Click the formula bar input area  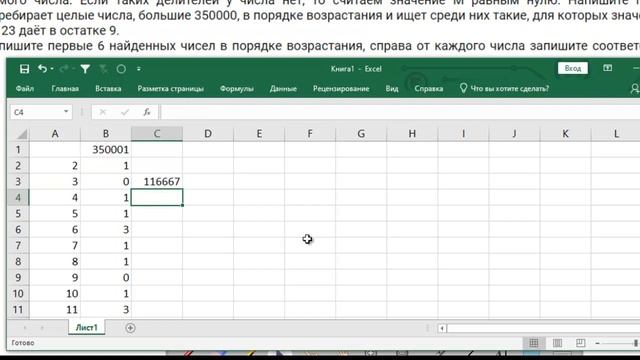click(x=400, y=112)
